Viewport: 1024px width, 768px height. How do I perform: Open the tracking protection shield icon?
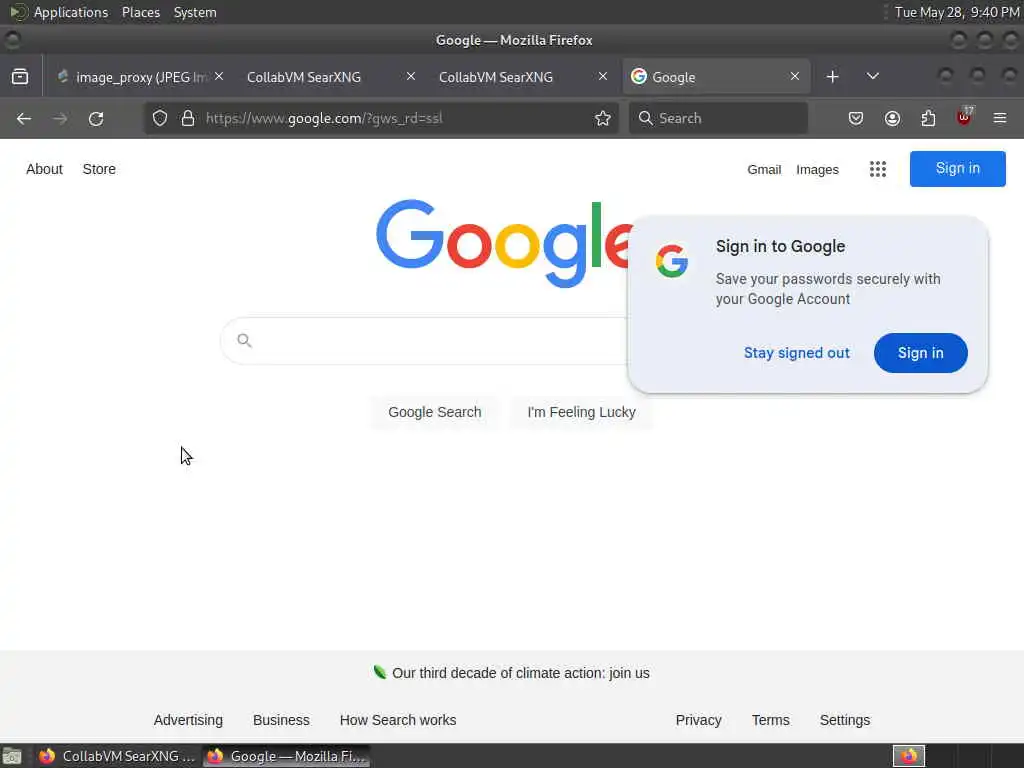tap(160, 118)
